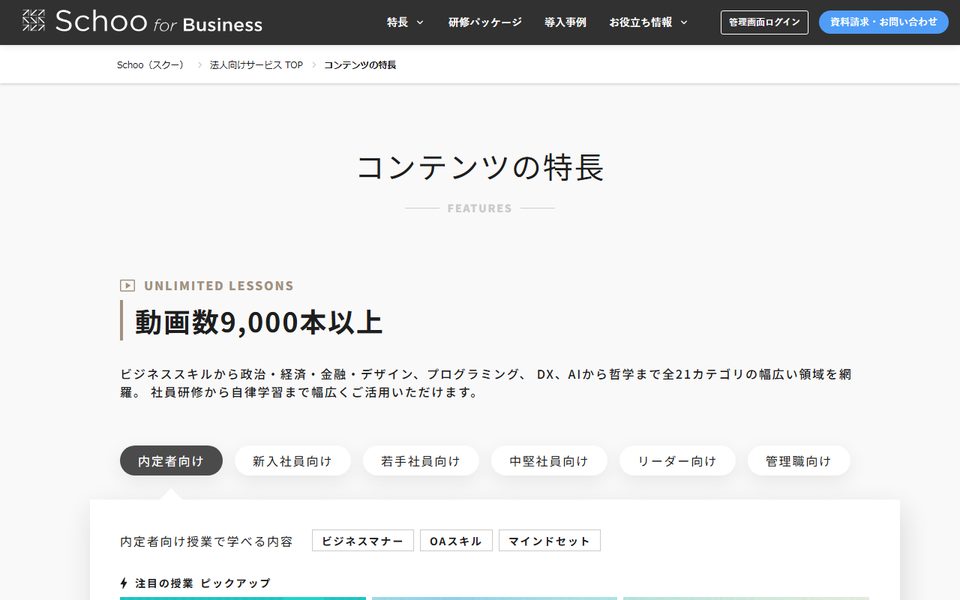
Task: Click the Schoo for Business logo
Action: pos(142,22)
